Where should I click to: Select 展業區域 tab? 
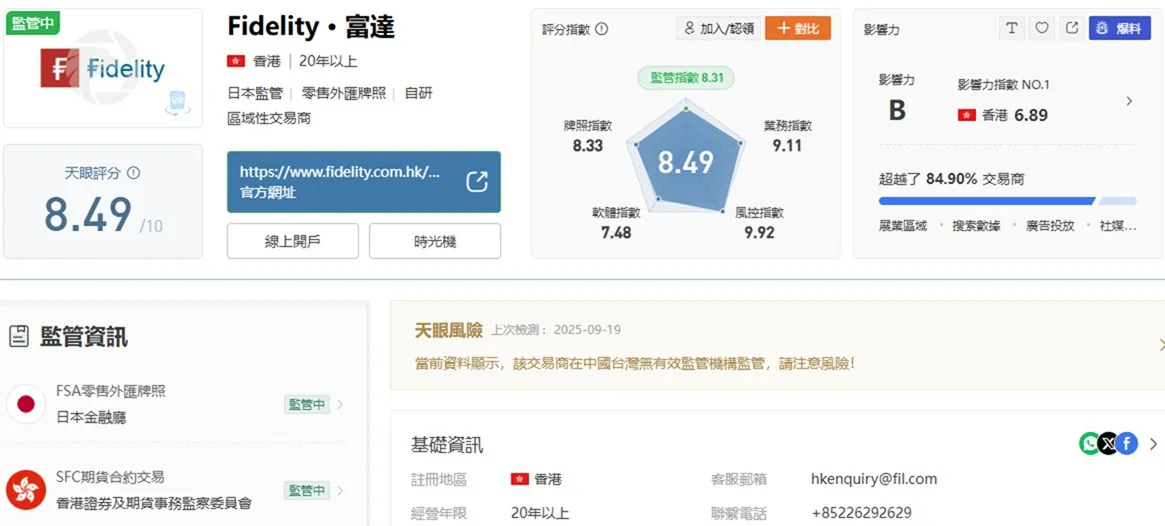[x=903, y=226]
